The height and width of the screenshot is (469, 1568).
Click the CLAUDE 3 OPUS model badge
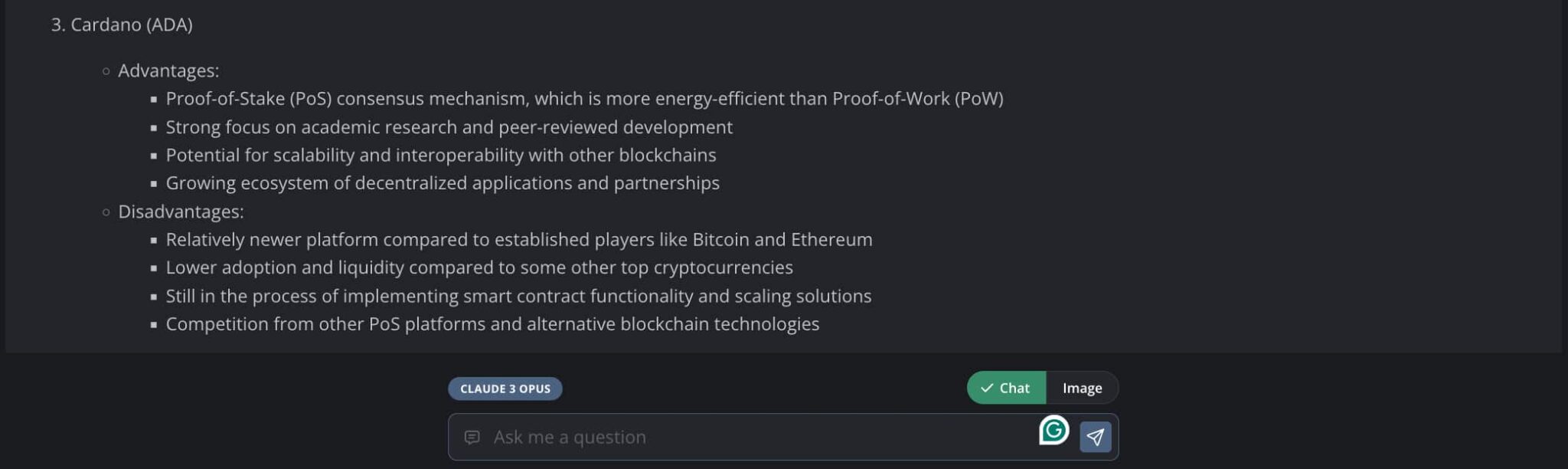click(x=505, y=389)
